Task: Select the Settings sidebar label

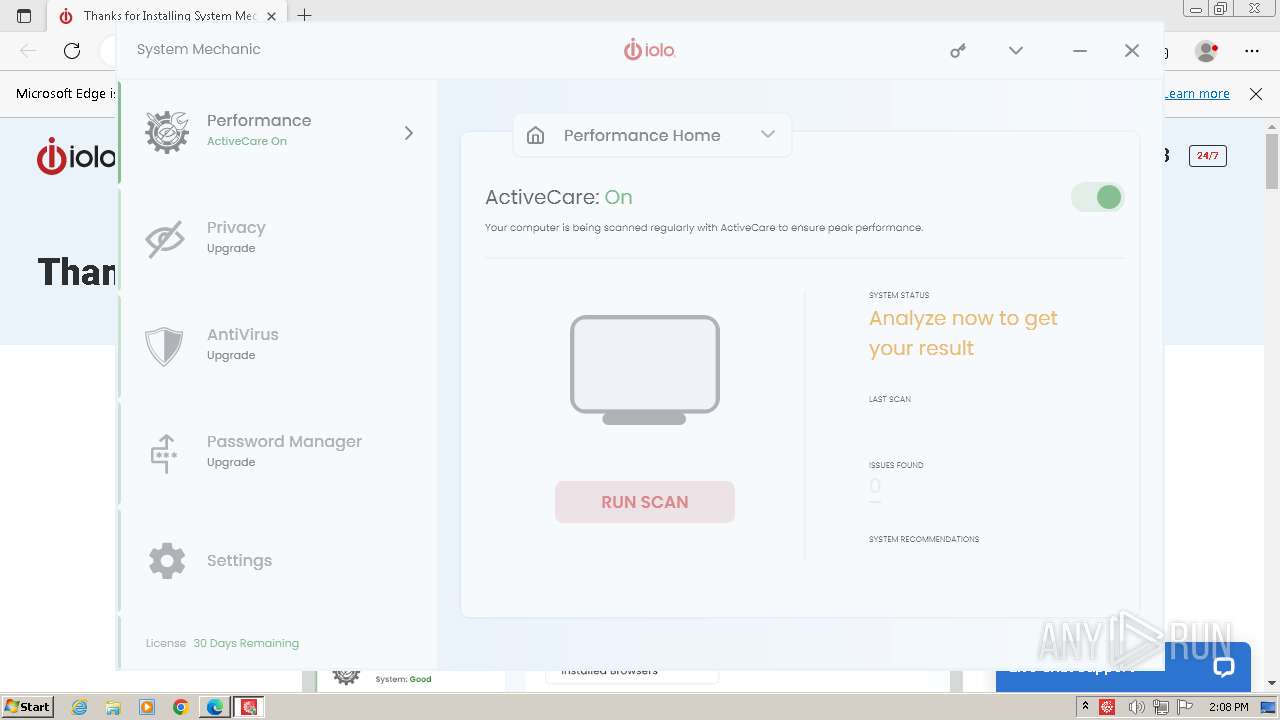Action: click(x=239, y=561)
